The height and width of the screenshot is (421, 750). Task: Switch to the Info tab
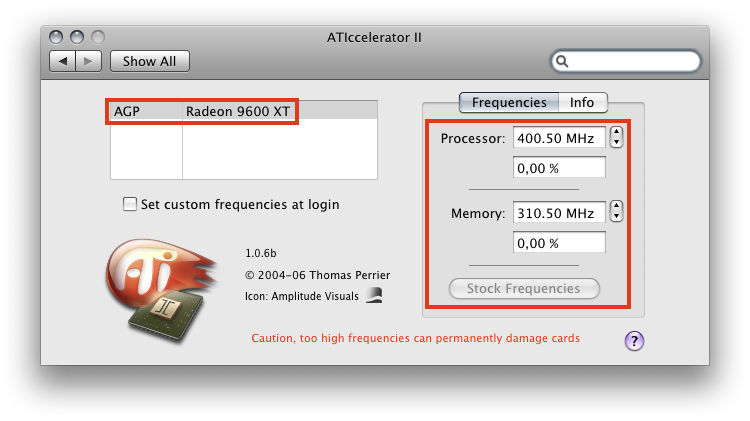click(x=582, y=102)
